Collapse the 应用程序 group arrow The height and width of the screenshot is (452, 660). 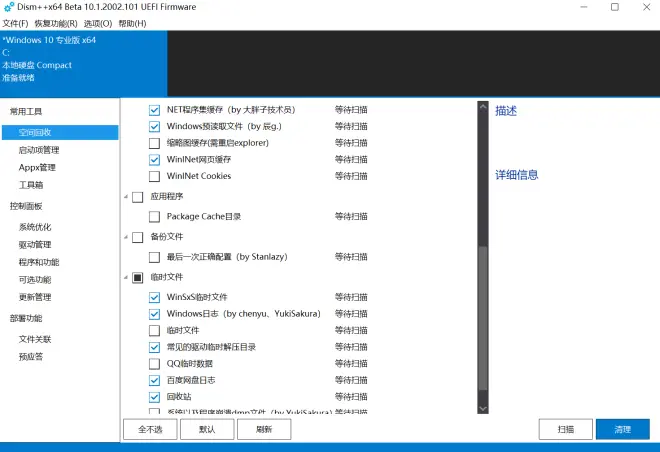point(126,197)
